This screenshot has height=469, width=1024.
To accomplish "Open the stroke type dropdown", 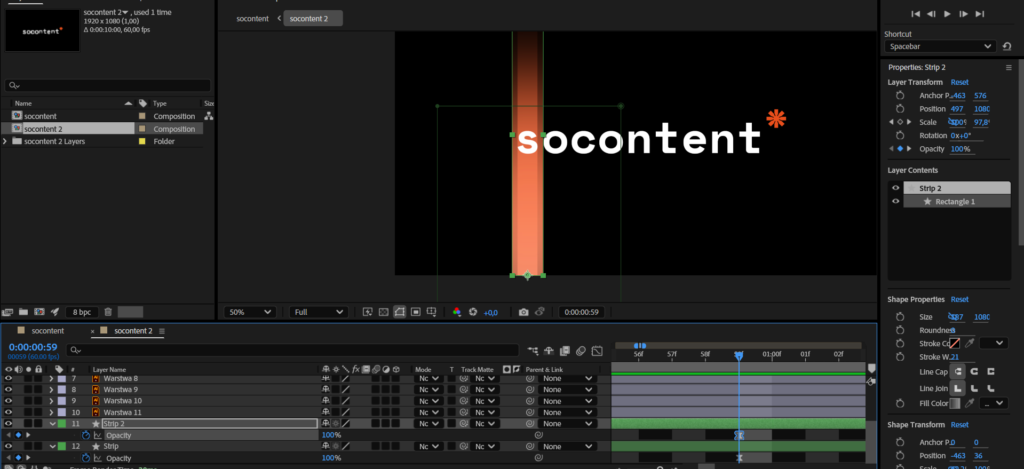I will 993,343.
